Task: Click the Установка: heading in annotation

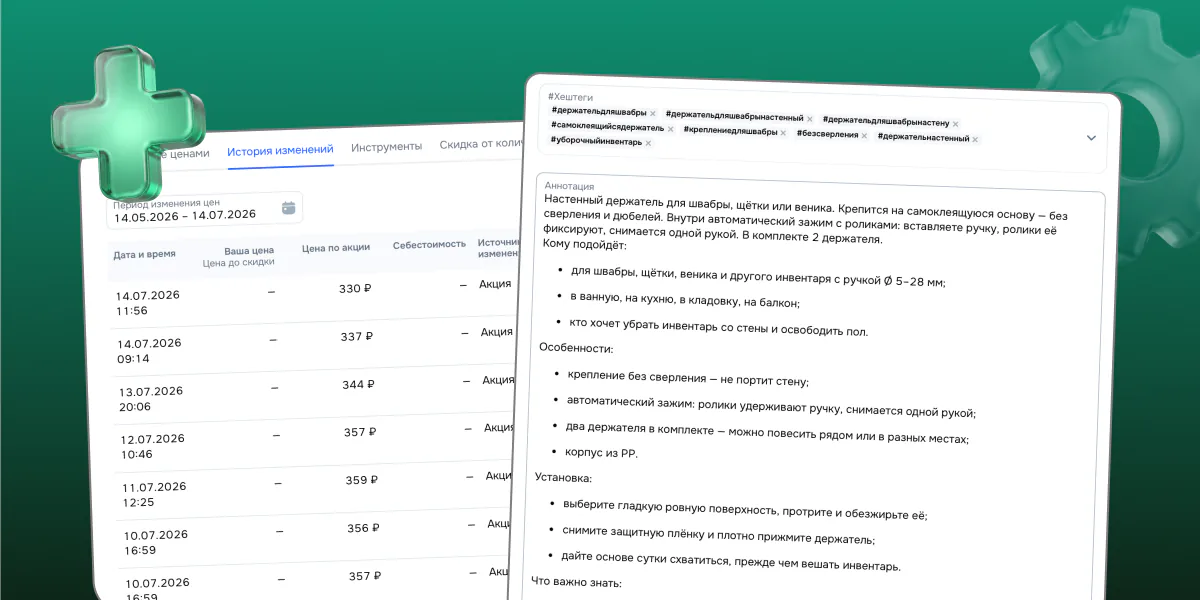Action: (x=563, y=478)
